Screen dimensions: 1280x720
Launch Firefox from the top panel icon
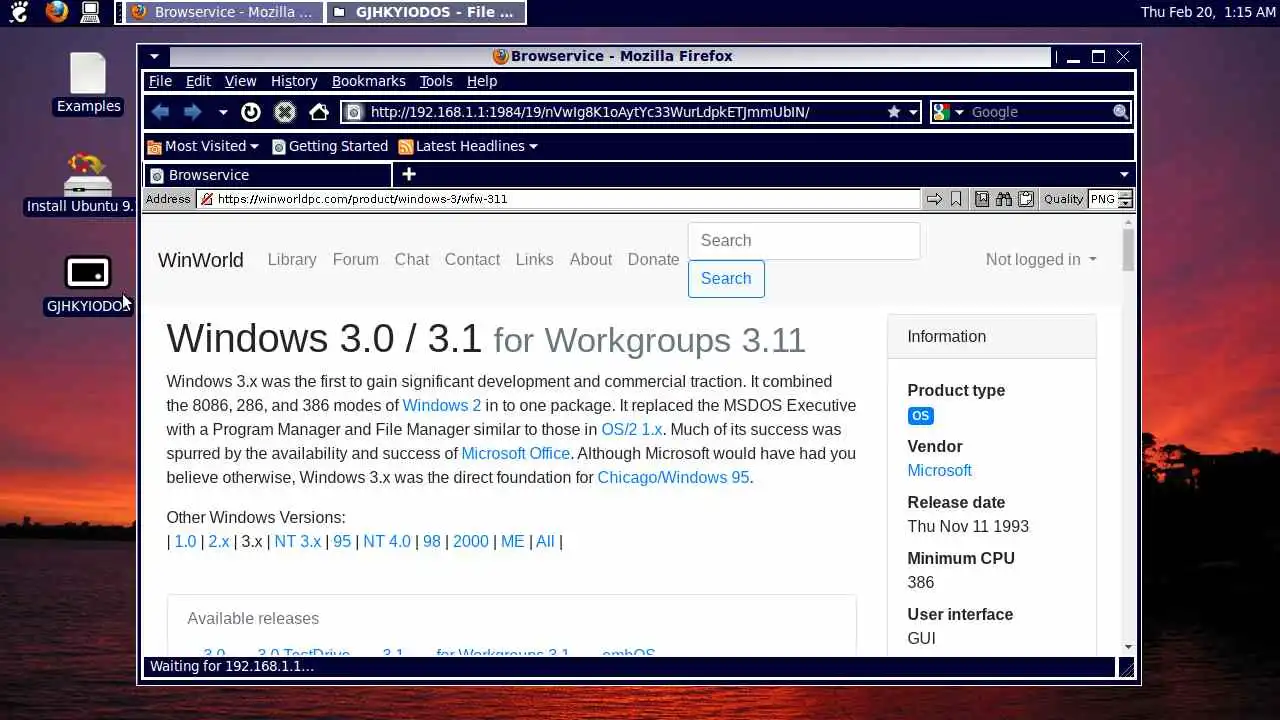pyautogui.click(x=57, y=12)
